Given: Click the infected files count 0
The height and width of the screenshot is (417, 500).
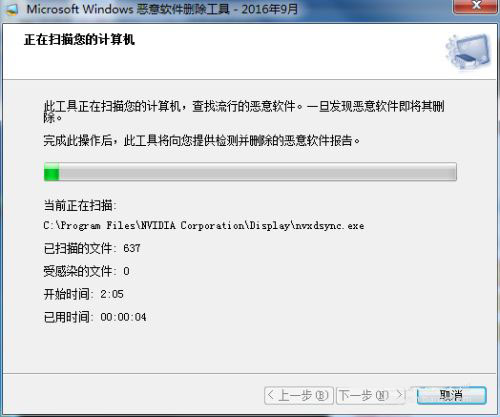Looking at the screenshot, I should click(126, 271).
